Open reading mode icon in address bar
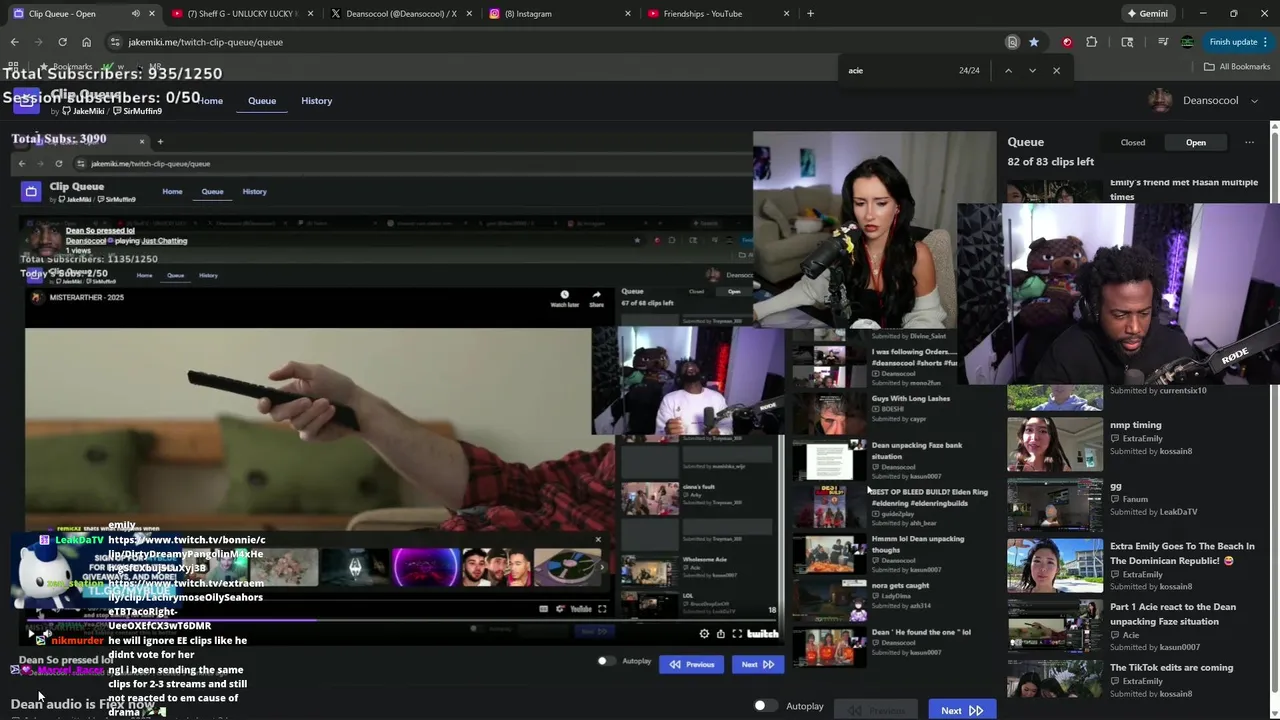The height and width of the screenshot is (720, 1280). 1012,42
